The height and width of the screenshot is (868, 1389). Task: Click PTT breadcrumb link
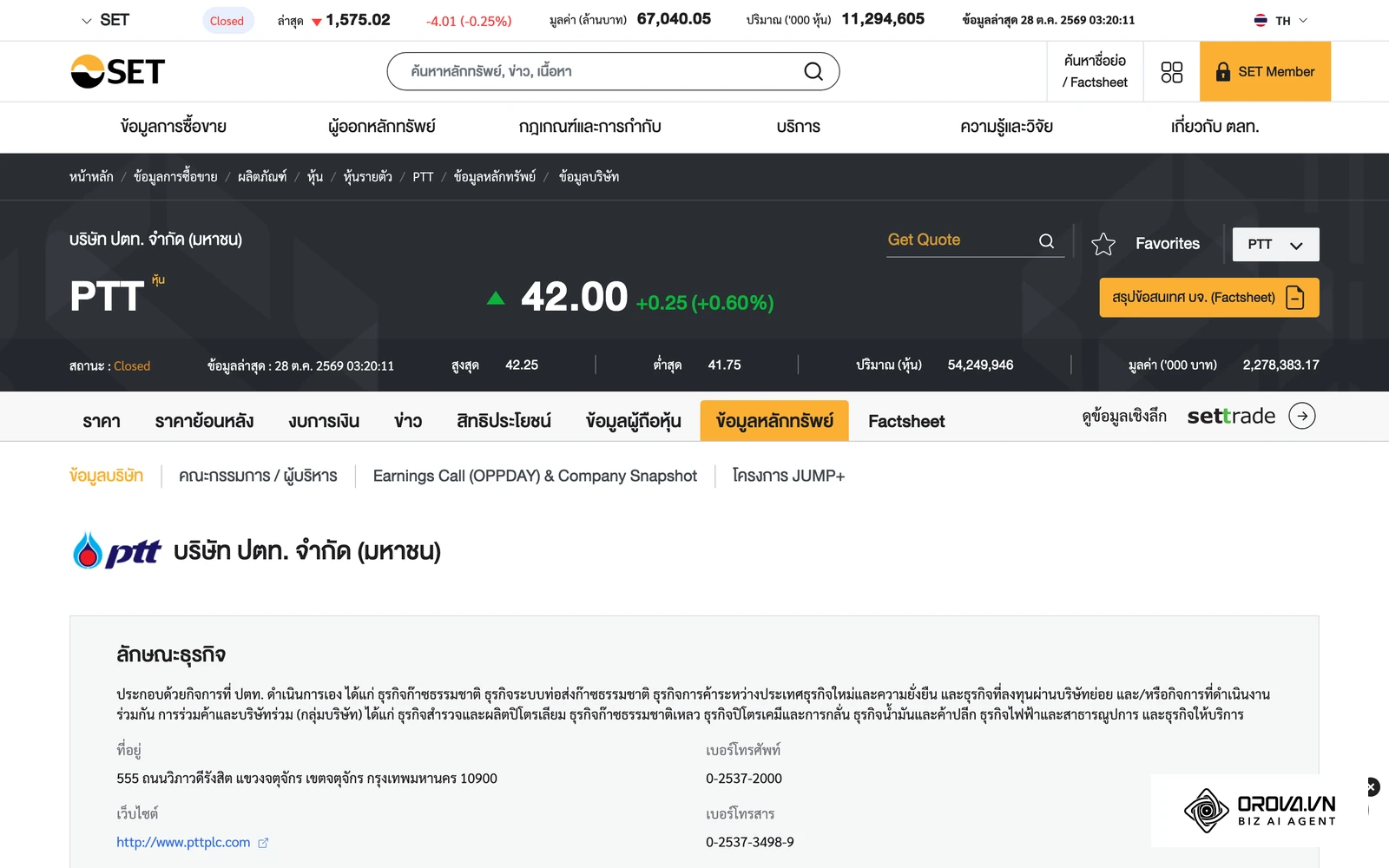tap(423, 177)
